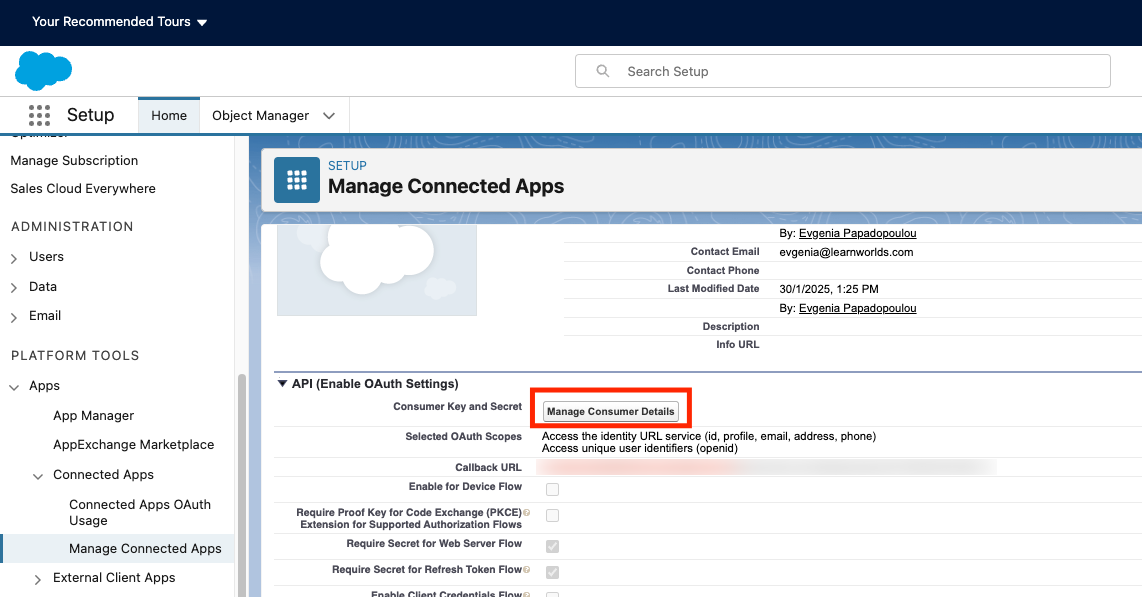Toggle the PKCE extension checkbox
1142x597 pixels.
[553, 515]
